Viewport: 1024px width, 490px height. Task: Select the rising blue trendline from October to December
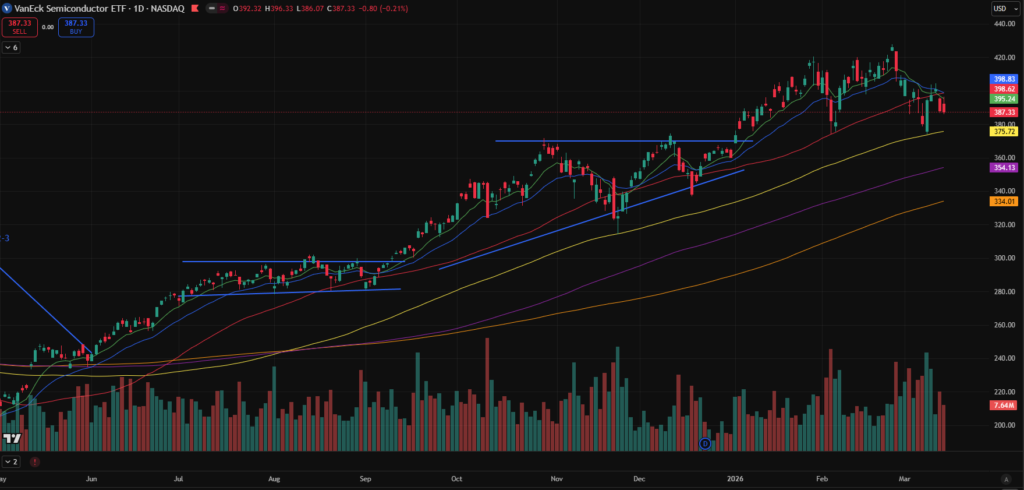[x=590, y=218]
